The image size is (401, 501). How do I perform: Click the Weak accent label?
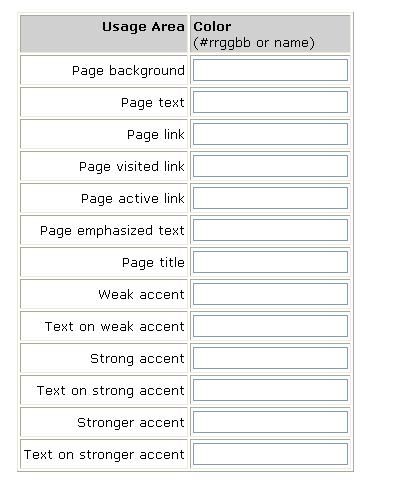(x=141, y=294)
